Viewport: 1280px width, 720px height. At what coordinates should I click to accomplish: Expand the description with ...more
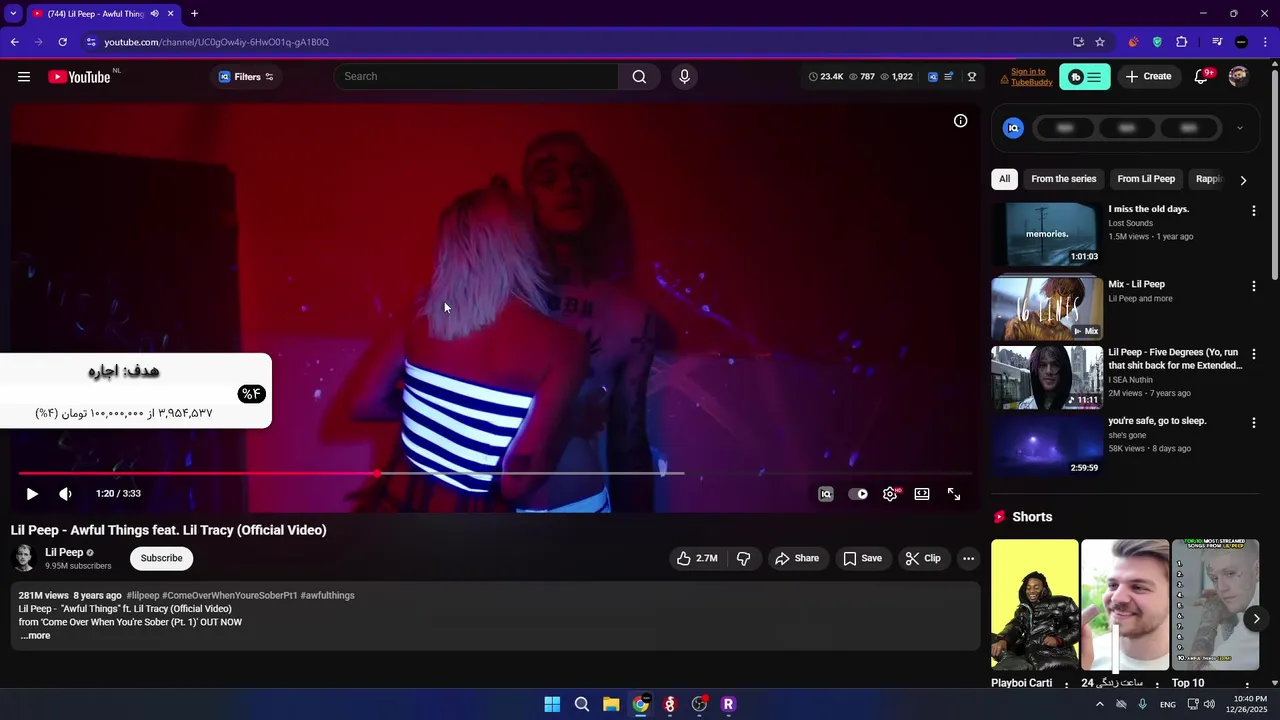pyautogui.click(x=35, y=636)
